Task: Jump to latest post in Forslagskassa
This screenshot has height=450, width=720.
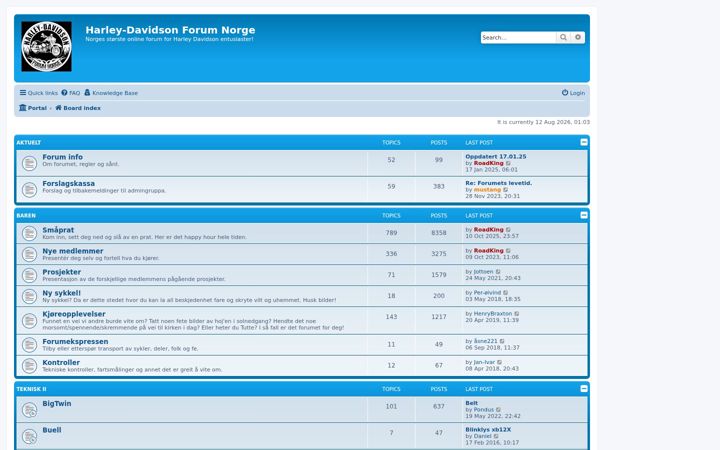Action: [x=506, y=190]
